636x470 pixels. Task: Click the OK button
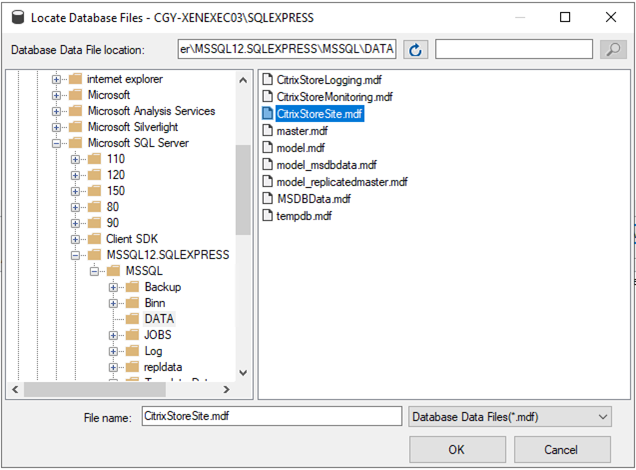pos(458,450)
